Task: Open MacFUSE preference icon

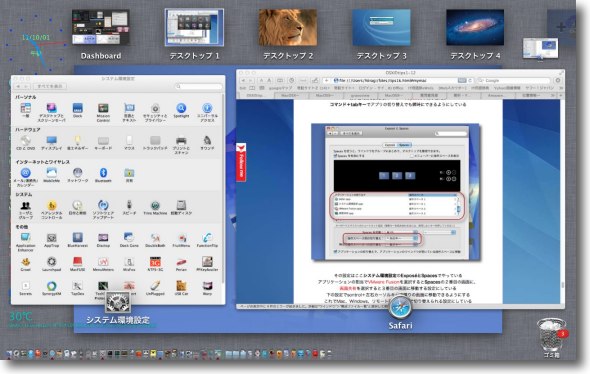Action: pos(78,262)
